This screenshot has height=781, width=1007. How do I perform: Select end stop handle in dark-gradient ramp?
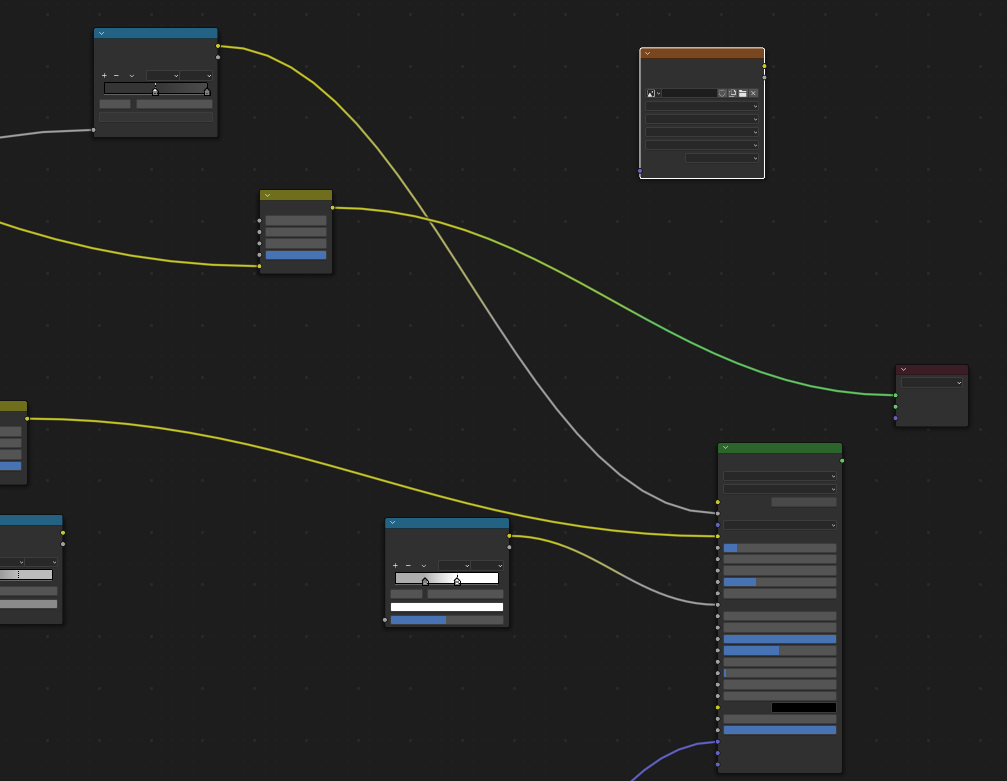coord(207,92)
